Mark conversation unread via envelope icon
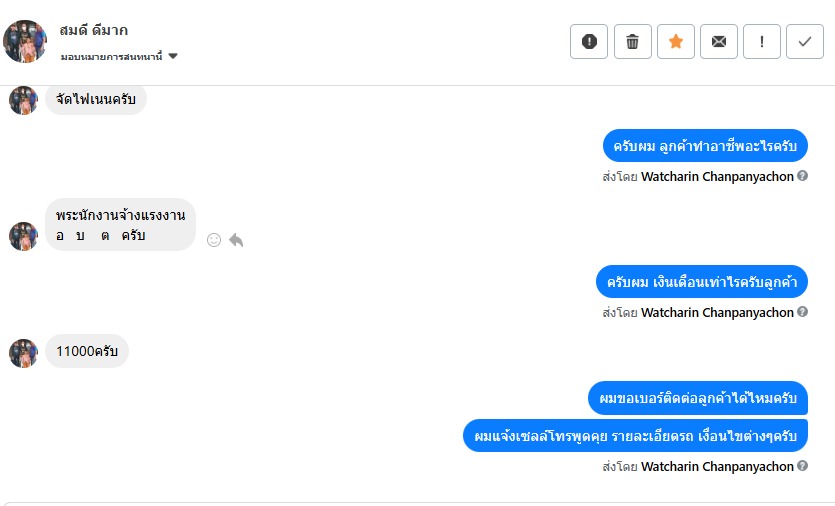The width and height of the screenshot is (835, 506). (719, 41)
